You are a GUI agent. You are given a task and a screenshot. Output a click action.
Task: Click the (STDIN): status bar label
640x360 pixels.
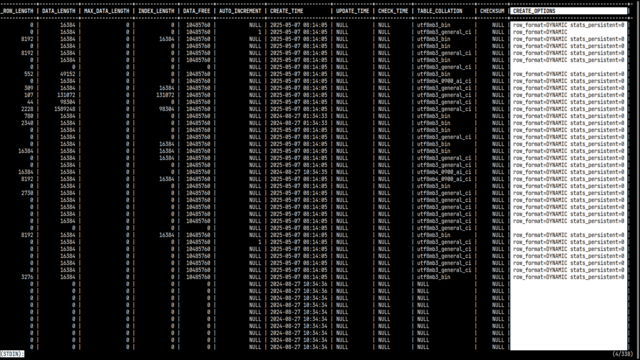click(x=12, y=354)
